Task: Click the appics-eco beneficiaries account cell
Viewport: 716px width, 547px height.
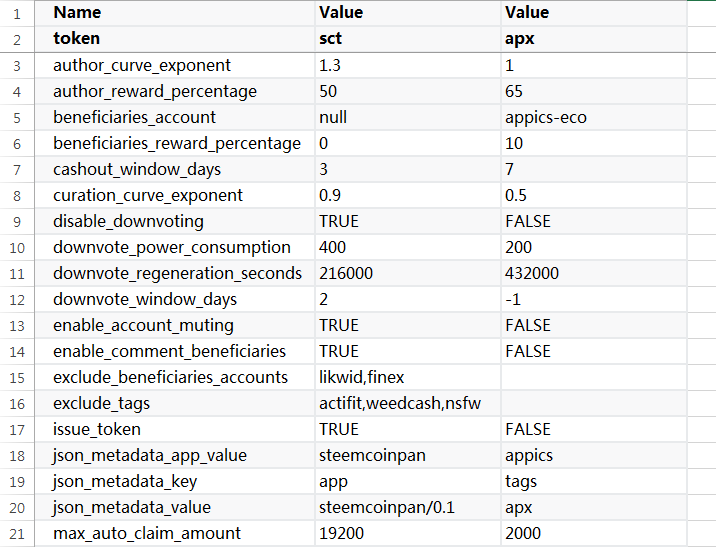Action: (x=546, y=117)
